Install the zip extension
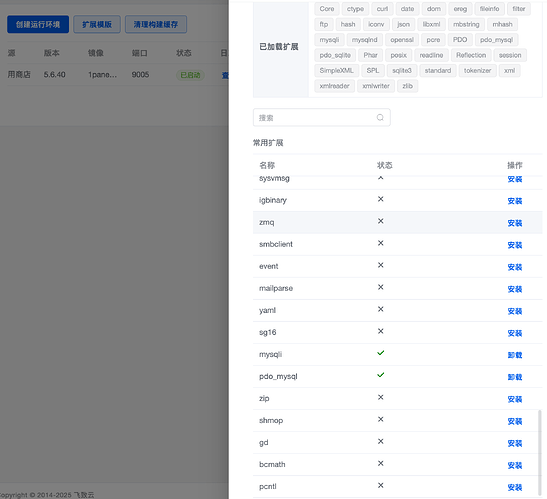Viewport: 547px width, 499px height. coord(515,399)
